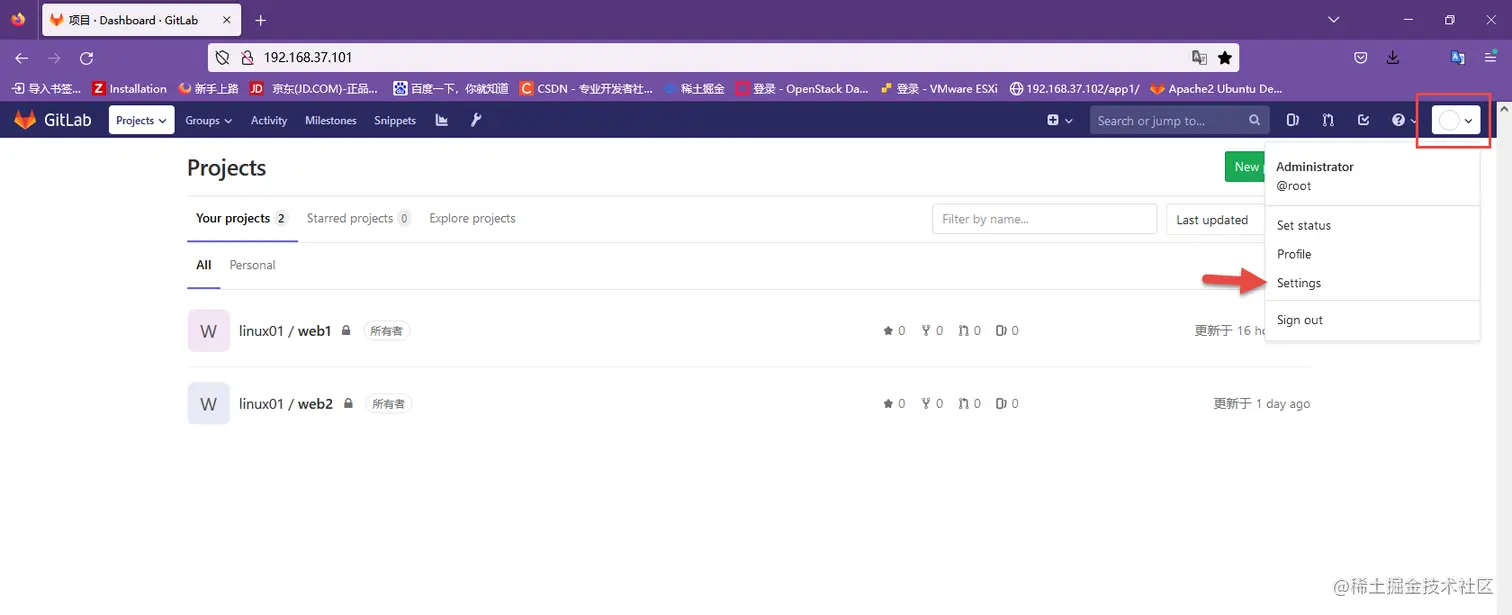Click the issues count of web2

(1007, 404)
